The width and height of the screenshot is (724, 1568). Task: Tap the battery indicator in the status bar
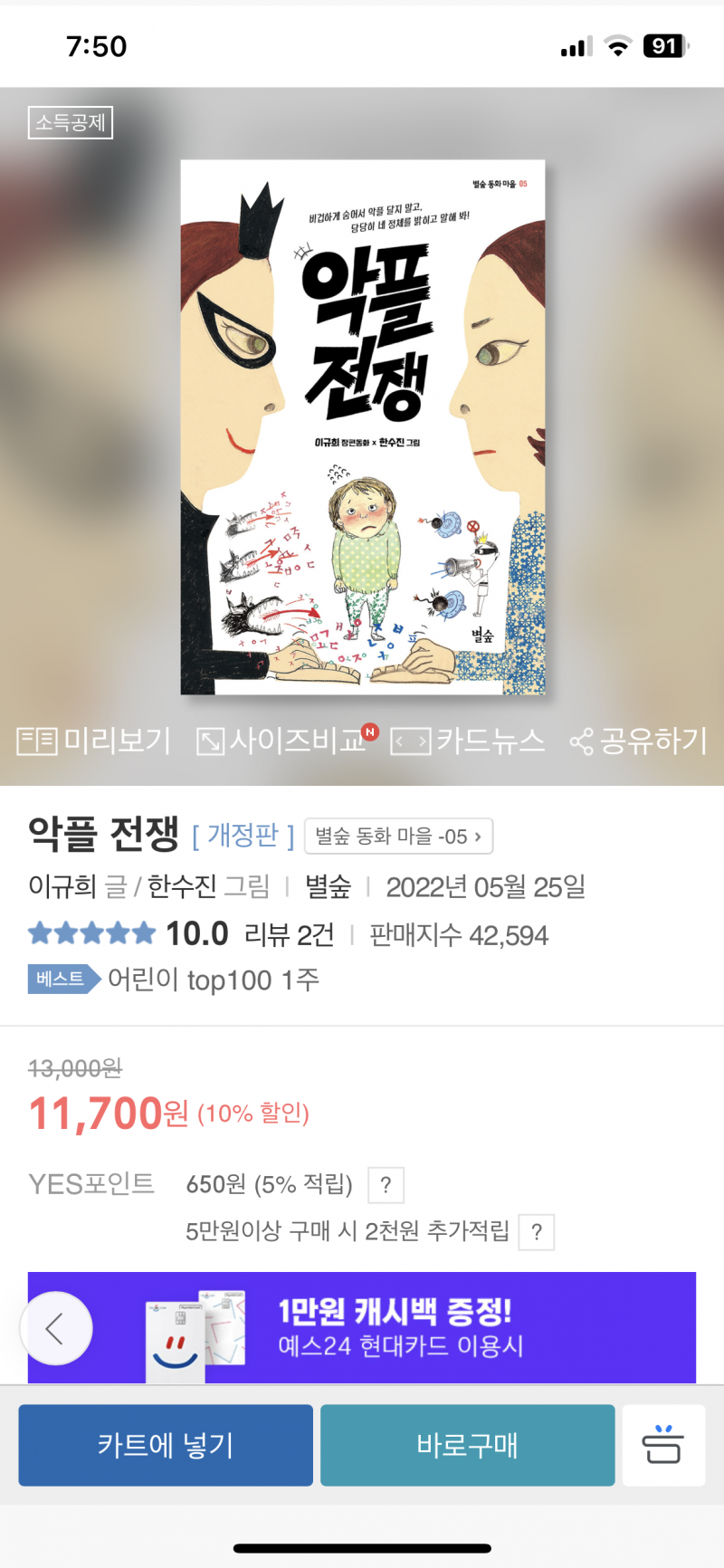666,46
